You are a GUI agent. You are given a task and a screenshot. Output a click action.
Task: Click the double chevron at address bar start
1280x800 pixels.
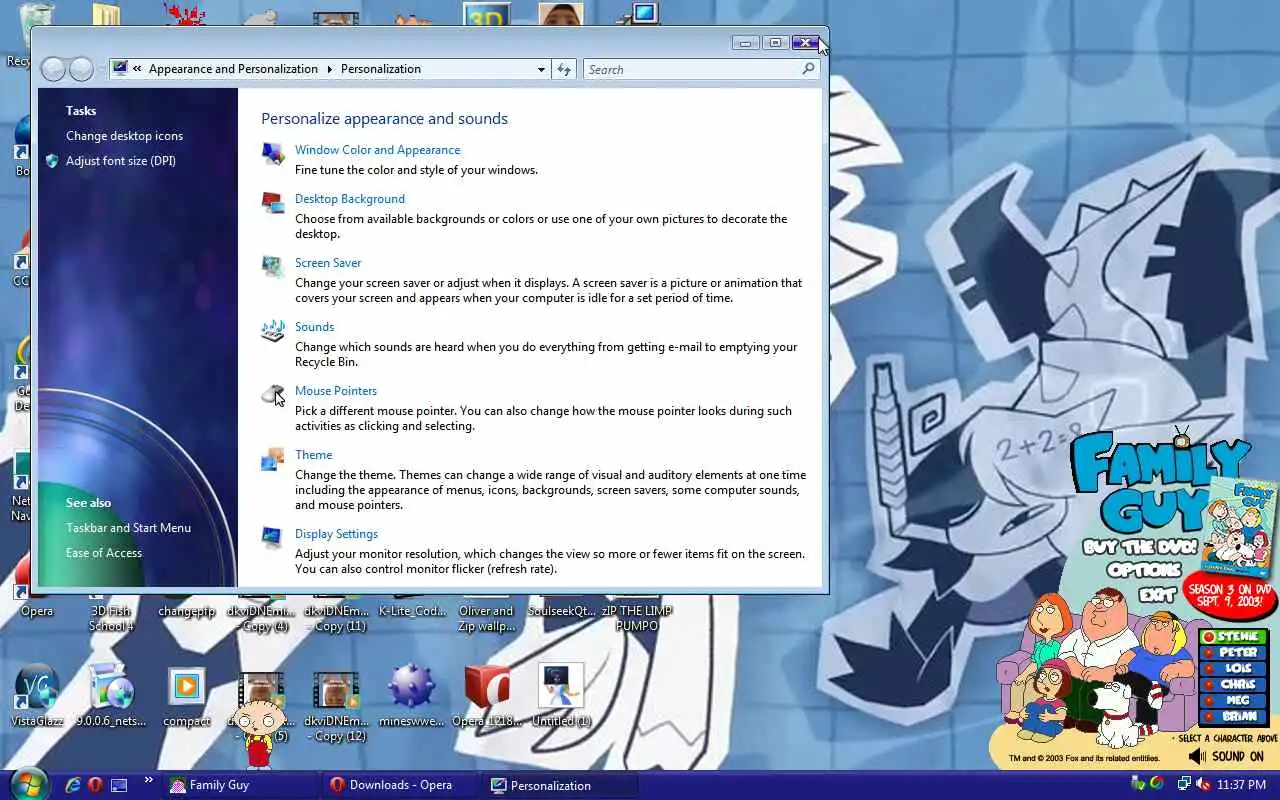[137, 69]
